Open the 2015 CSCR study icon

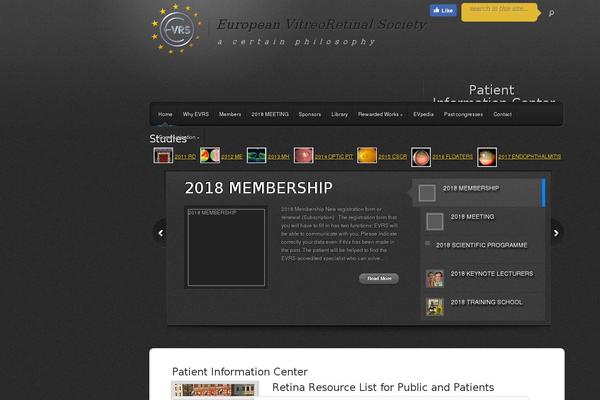(367, 155)
